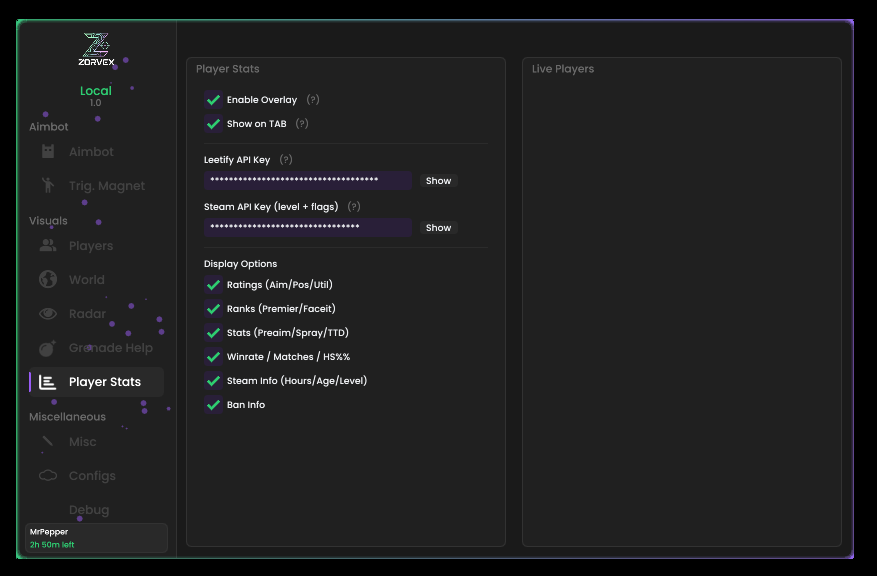Screen dimensions: 877x576
Task: Click the Zorvex logo at top
Action: point(96,49)
